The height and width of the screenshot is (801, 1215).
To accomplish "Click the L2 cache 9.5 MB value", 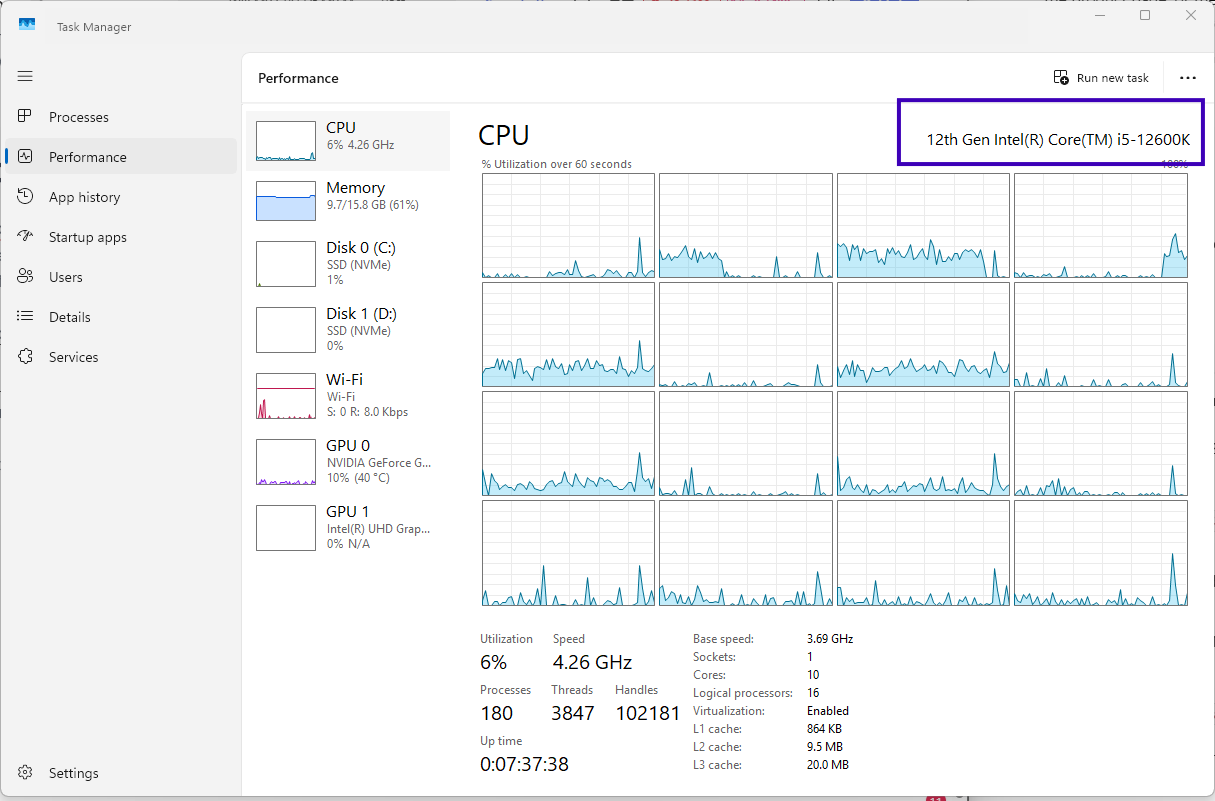I will coord(824,747).
